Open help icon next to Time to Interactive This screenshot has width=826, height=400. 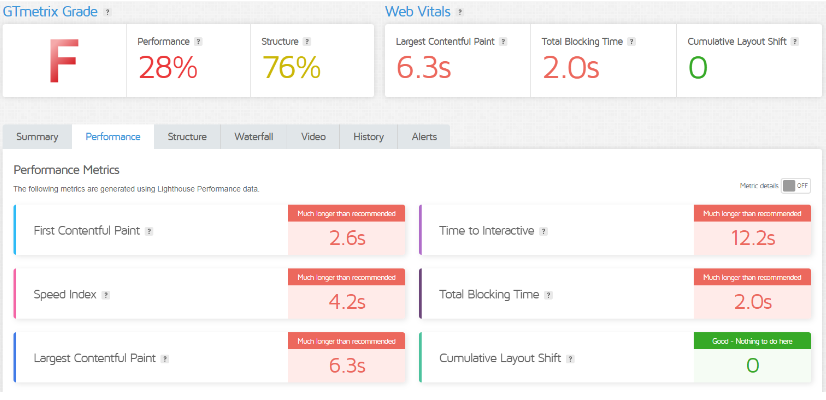click(543, 231)
